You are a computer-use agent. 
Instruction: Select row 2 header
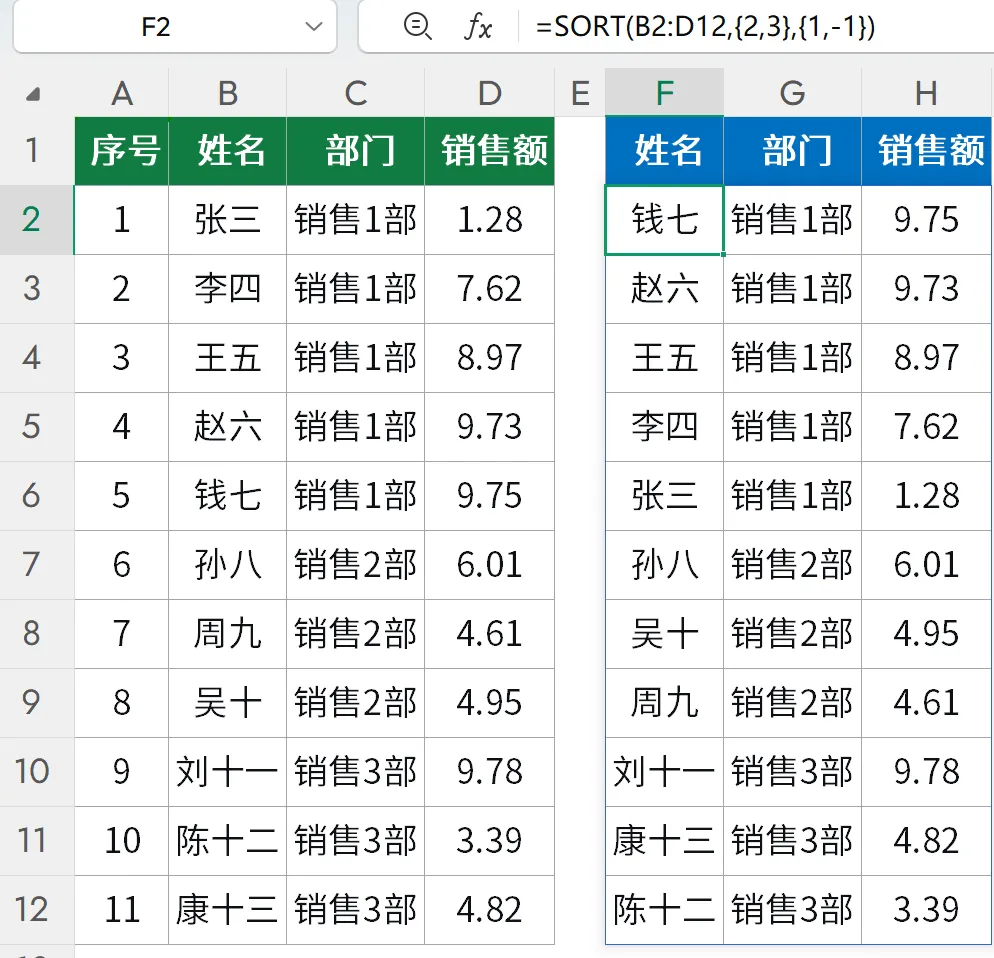pos(32,220)
